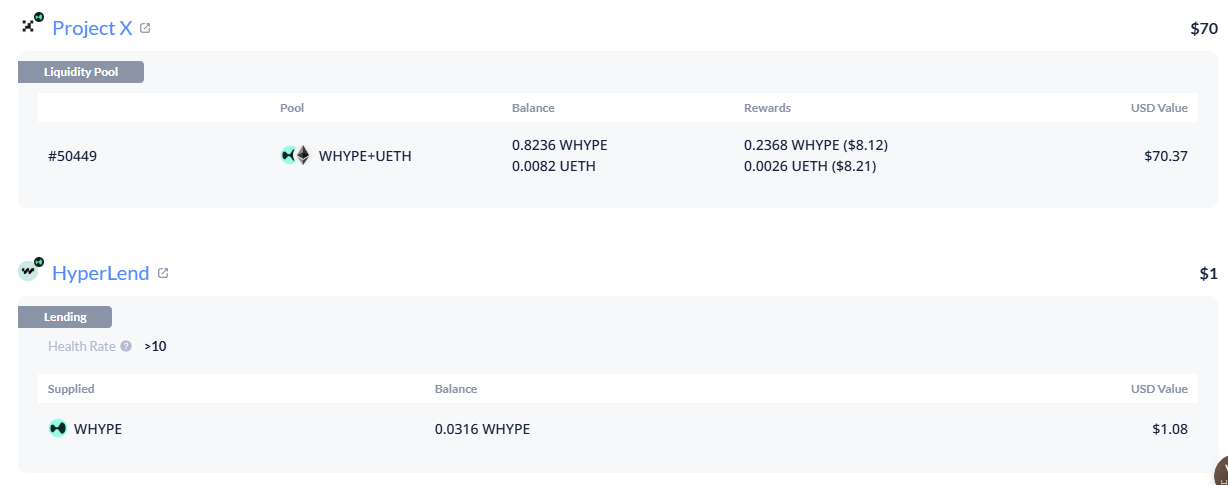1228x485 pixels.
Task: Click the Project X protocol logo icon
Action: pos(31,25)
